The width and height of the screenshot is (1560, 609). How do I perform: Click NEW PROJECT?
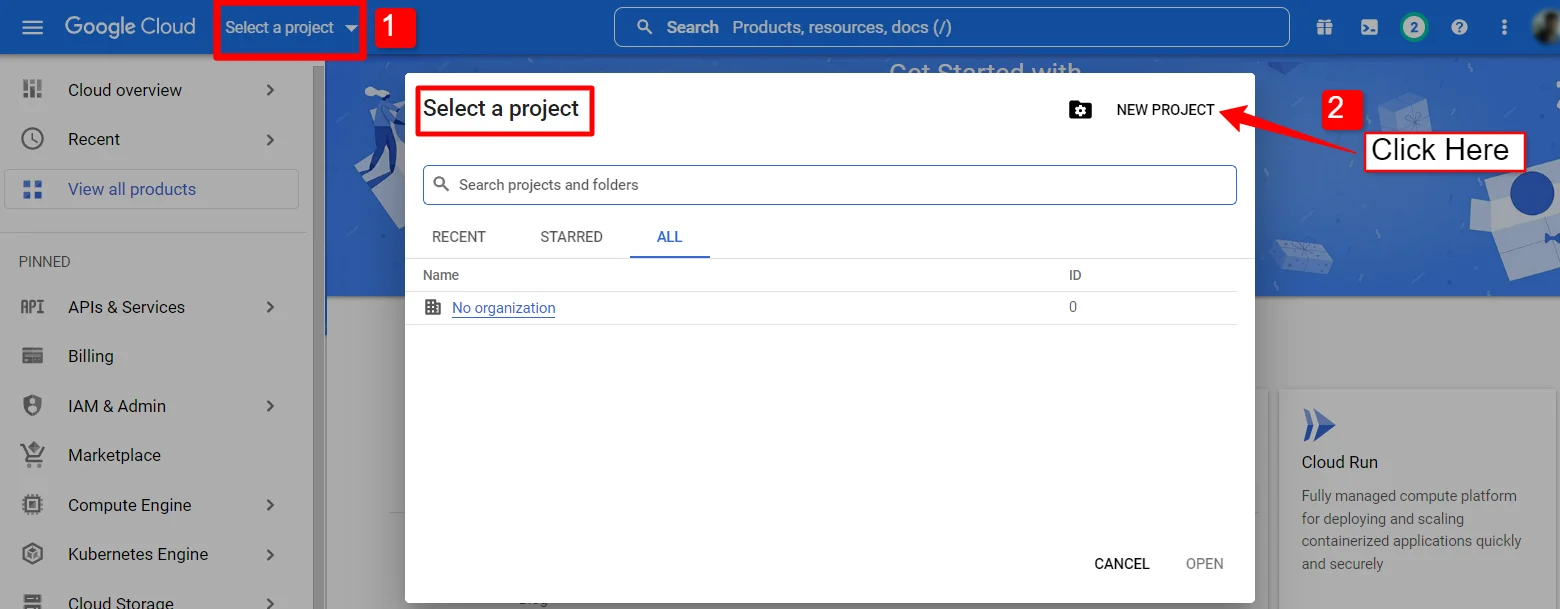coord(1167,110)
